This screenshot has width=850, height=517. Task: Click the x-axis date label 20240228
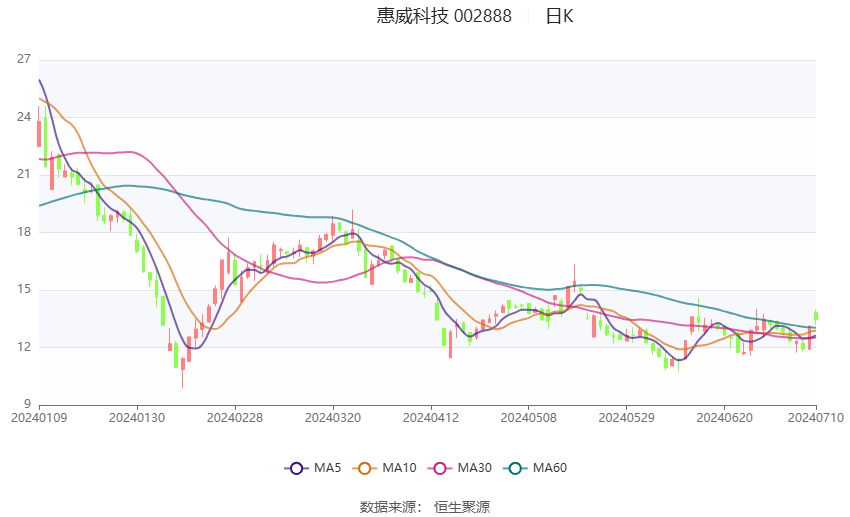coord(235,418)
